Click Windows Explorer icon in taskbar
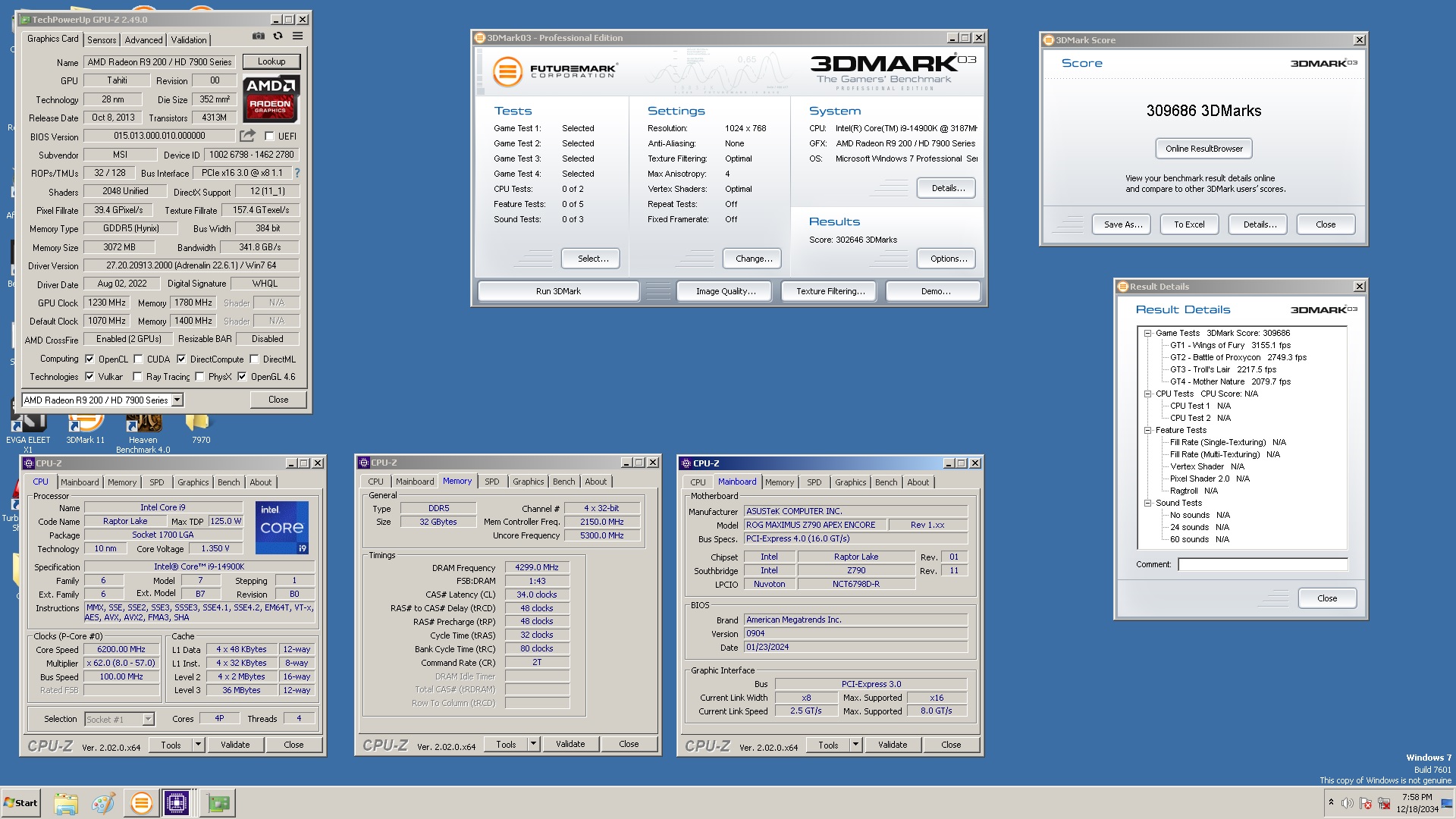This screenshot has width=1456, height=819. pyautogui.click(x=66, y=803)
